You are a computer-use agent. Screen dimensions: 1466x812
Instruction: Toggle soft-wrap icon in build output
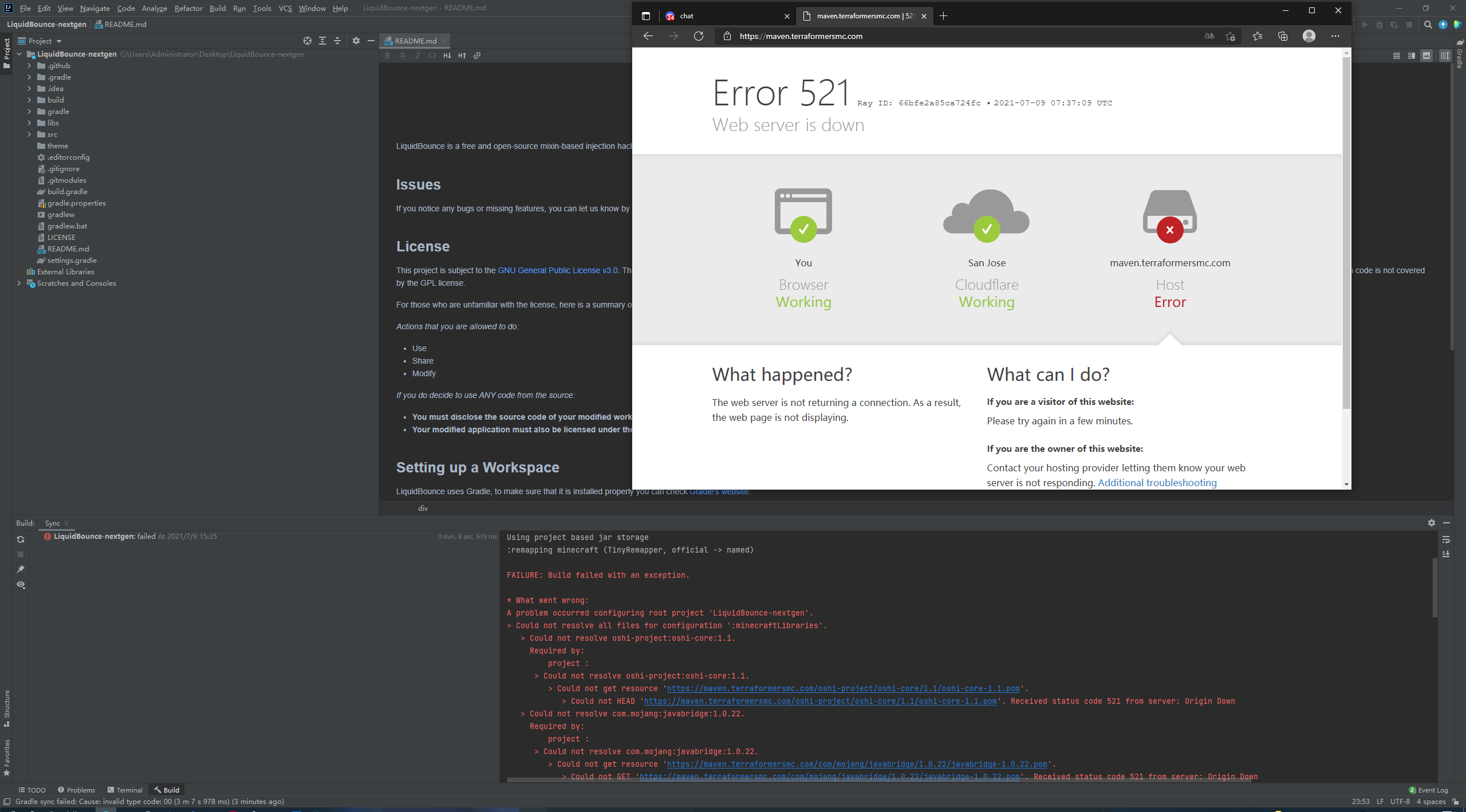coord(1446,539)
